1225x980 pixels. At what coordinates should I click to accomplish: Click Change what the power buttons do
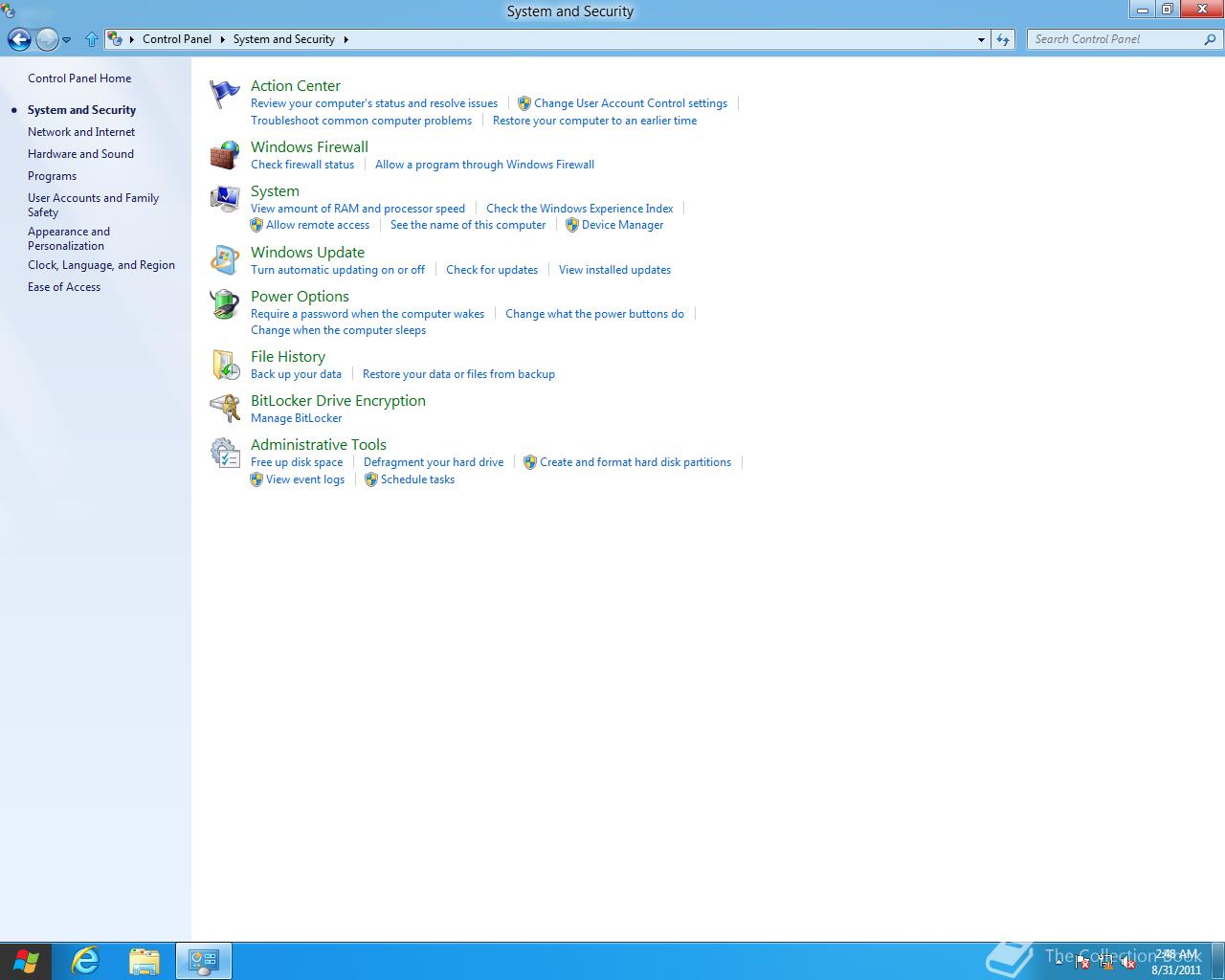click(594, 314)
